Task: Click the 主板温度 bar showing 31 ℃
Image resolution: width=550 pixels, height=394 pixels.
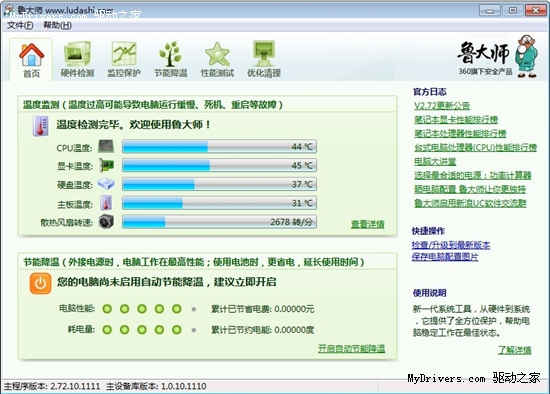Action: point(219,203)
